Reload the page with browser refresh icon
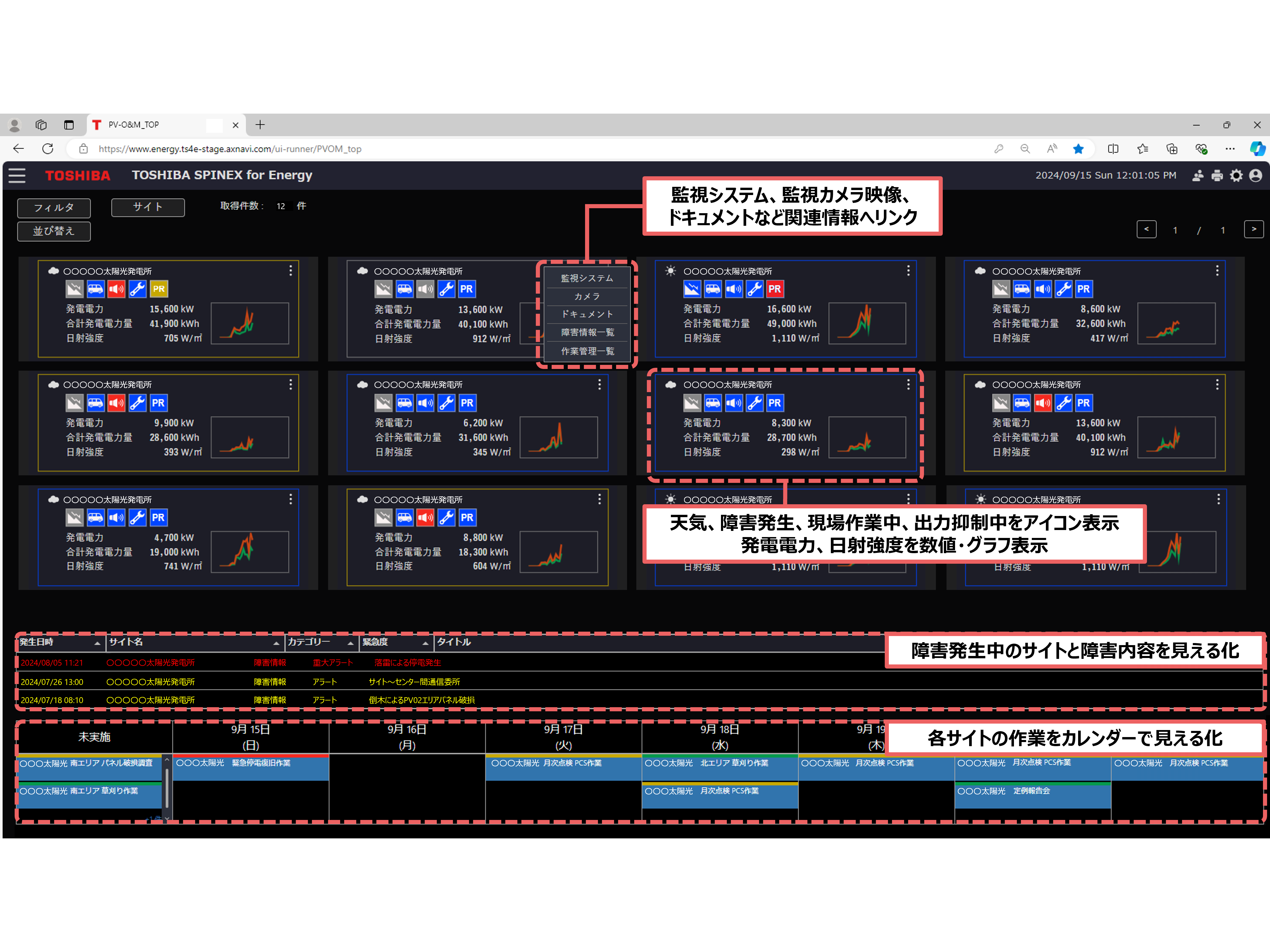The height and width of the screenshot is (952, 1270). (x=48, y=149)
